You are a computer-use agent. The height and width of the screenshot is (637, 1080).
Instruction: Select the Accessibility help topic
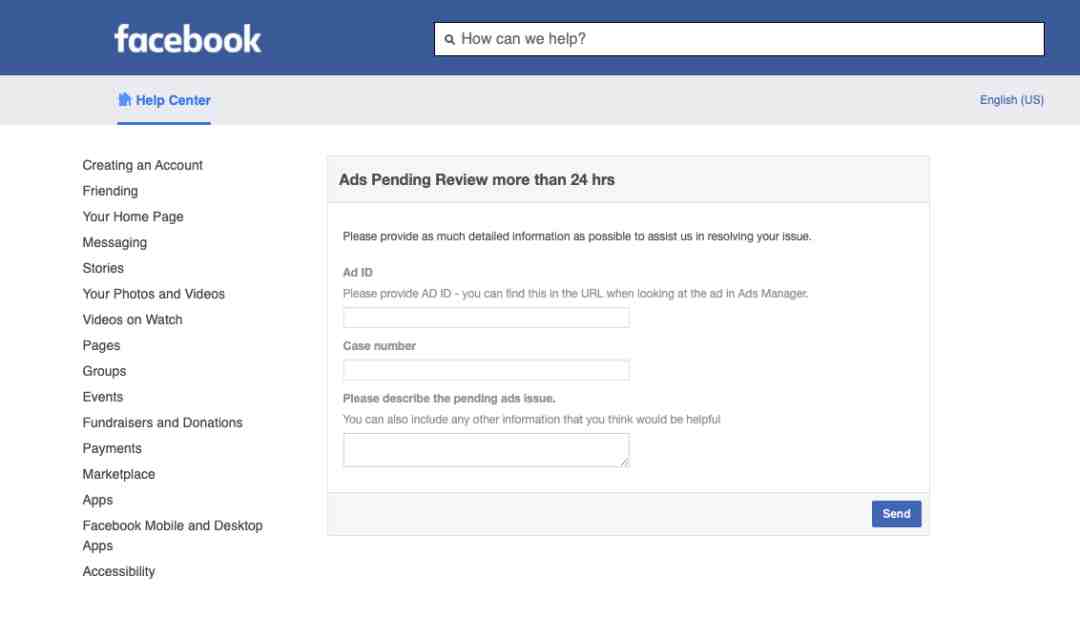(118, 572)
